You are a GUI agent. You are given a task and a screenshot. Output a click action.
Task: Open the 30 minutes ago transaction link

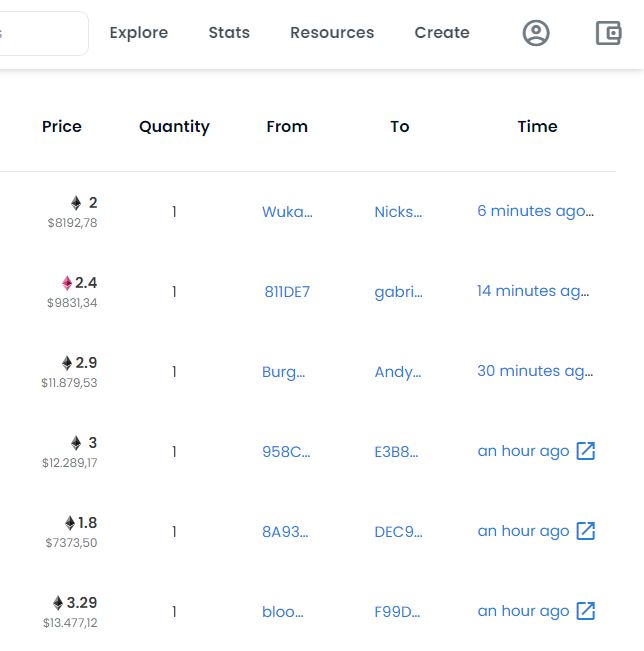(x=535, y=371)
